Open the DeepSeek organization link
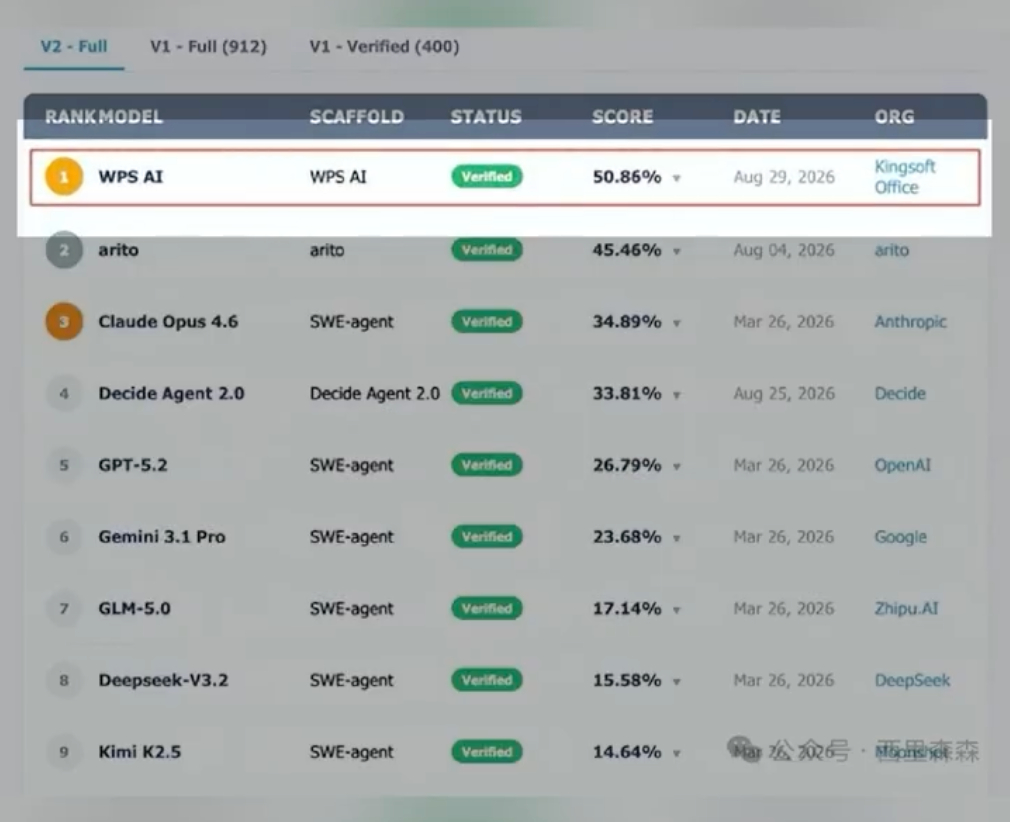This screenshot has height=822, width=1010. 912,680
